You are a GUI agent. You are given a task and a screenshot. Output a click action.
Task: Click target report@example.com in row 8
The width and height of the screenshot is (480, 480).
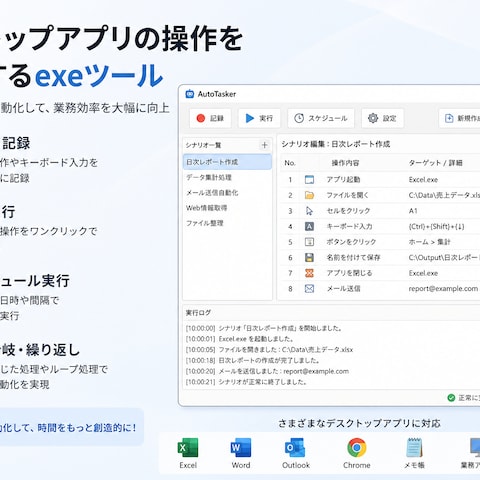pos(443,289)
